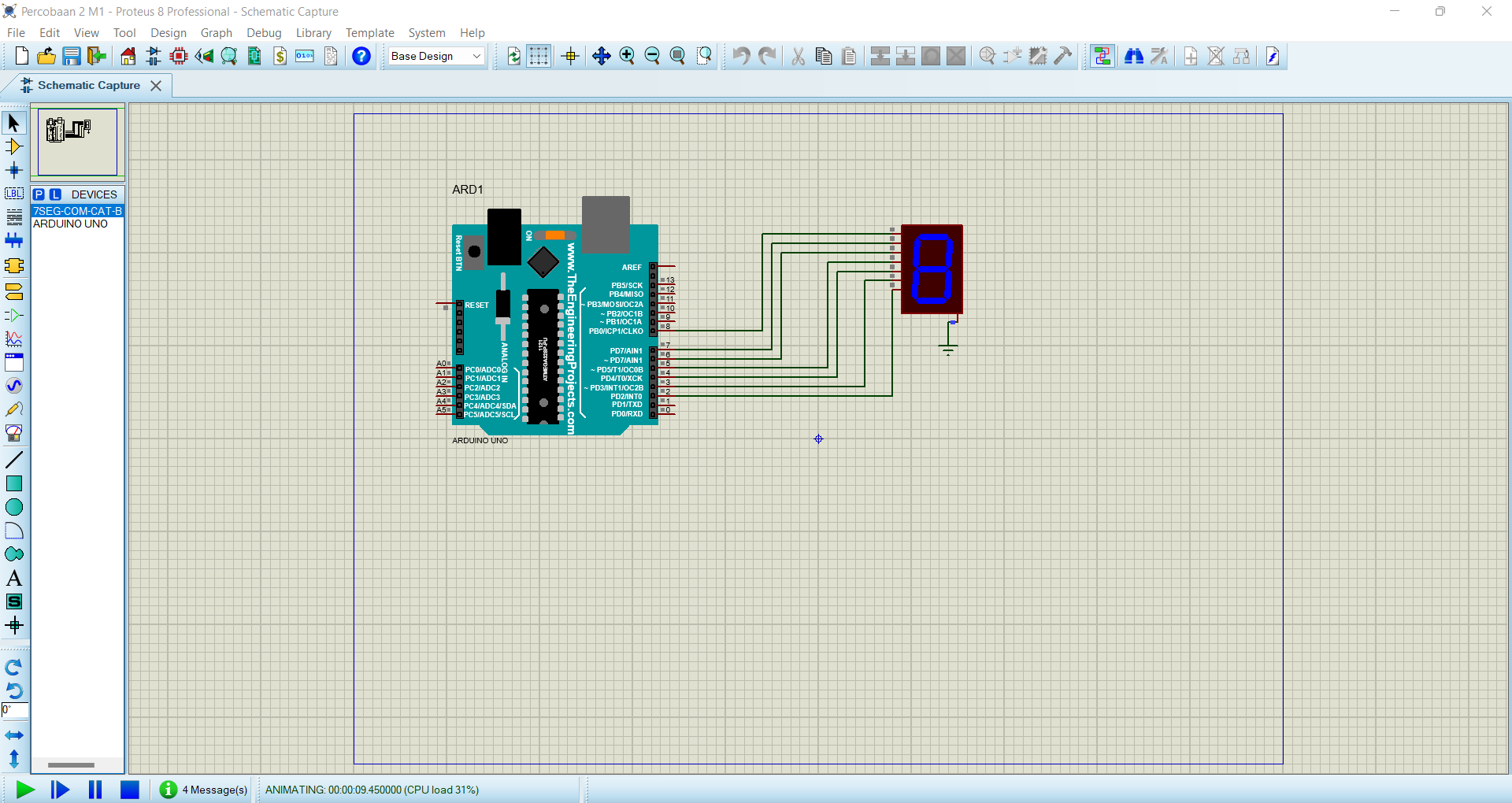The width and height of the screenshot is (1512, 803).
Task: Select the Wire Label Mode tool
Action: [13, 194]
